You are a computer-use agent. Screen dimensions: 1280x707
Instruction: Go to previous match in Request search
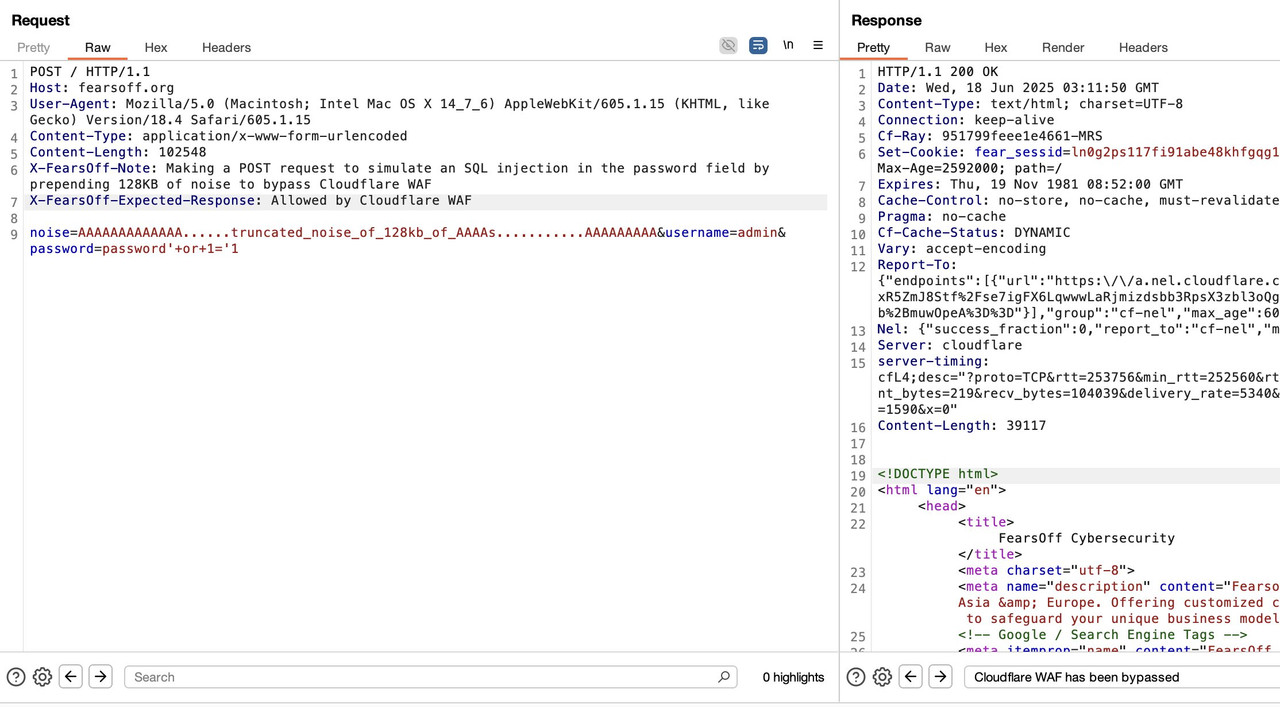tap(71, 677)
